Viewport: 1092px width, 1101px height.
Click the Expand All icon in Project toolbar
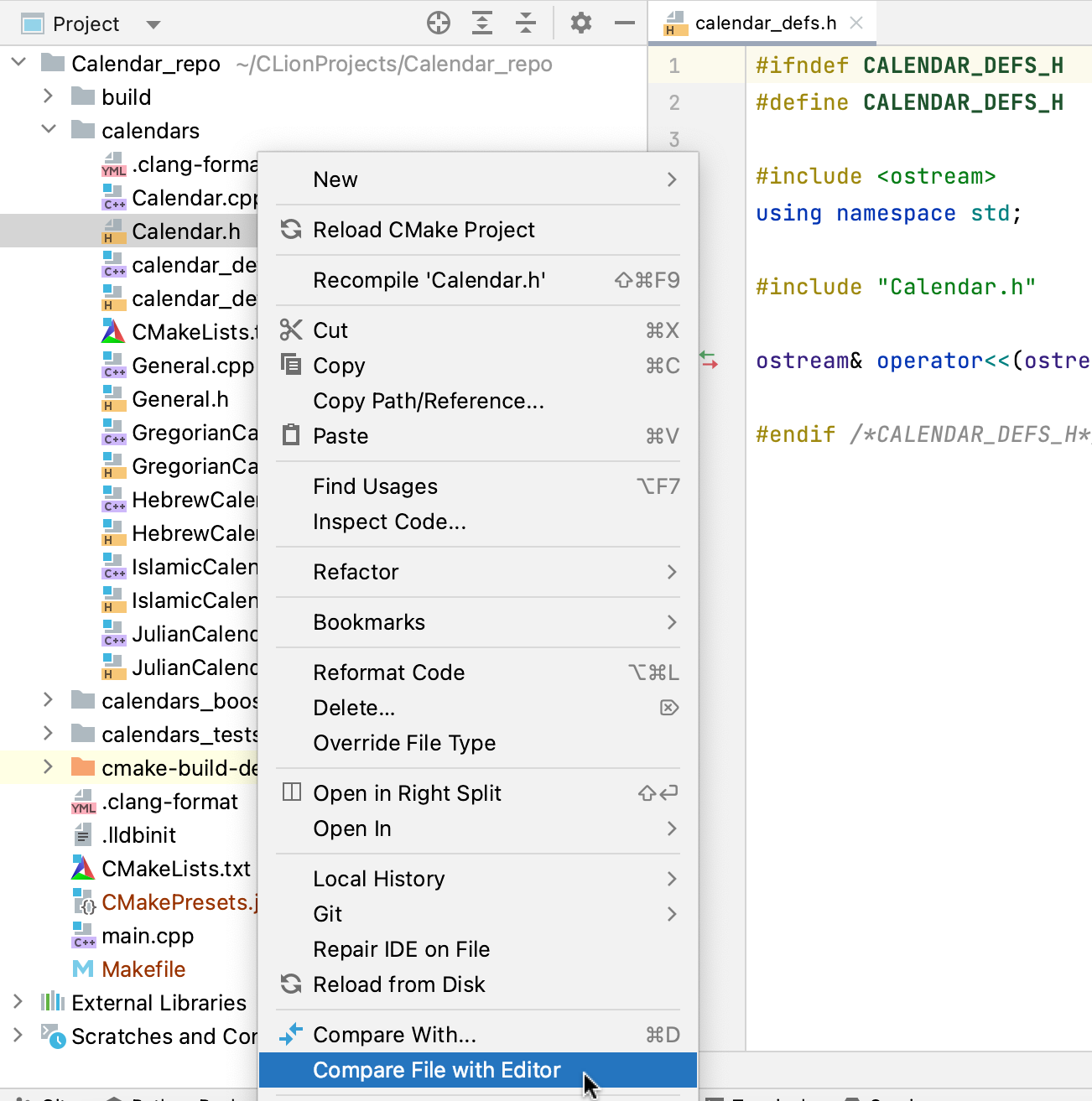[x=482, y=23]
